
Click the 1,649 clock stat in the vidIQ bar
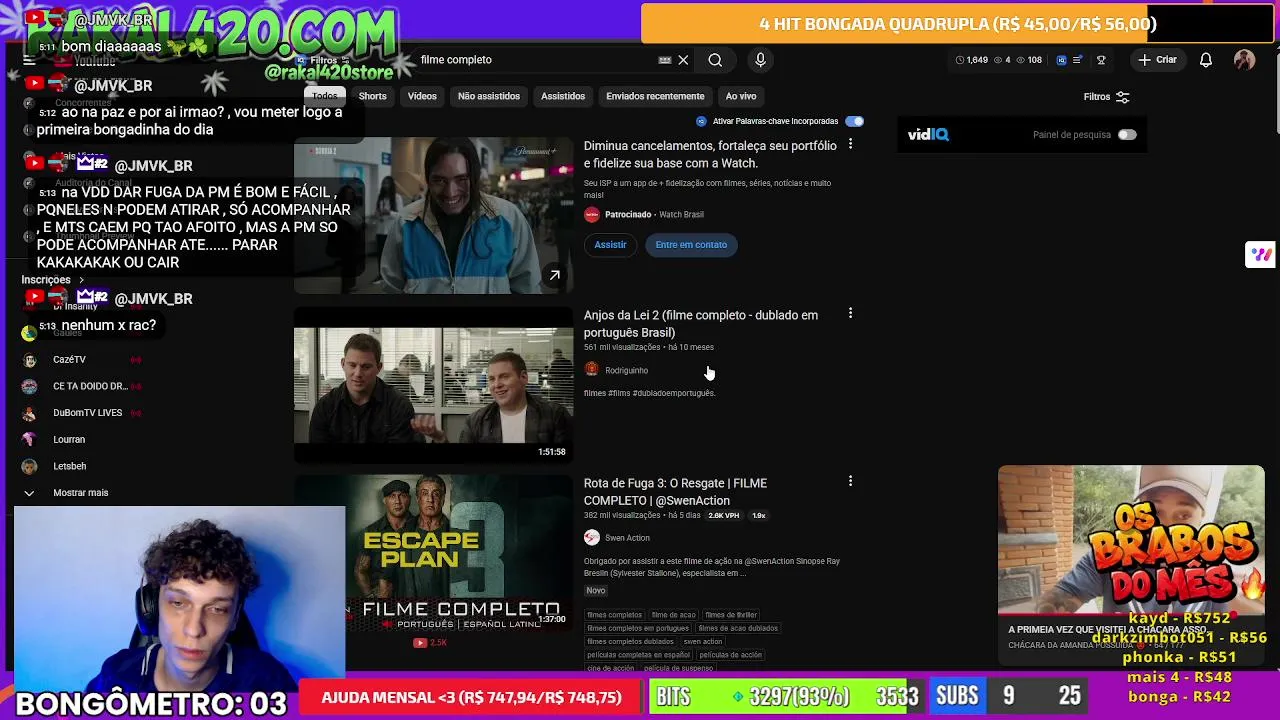(972, 60)
